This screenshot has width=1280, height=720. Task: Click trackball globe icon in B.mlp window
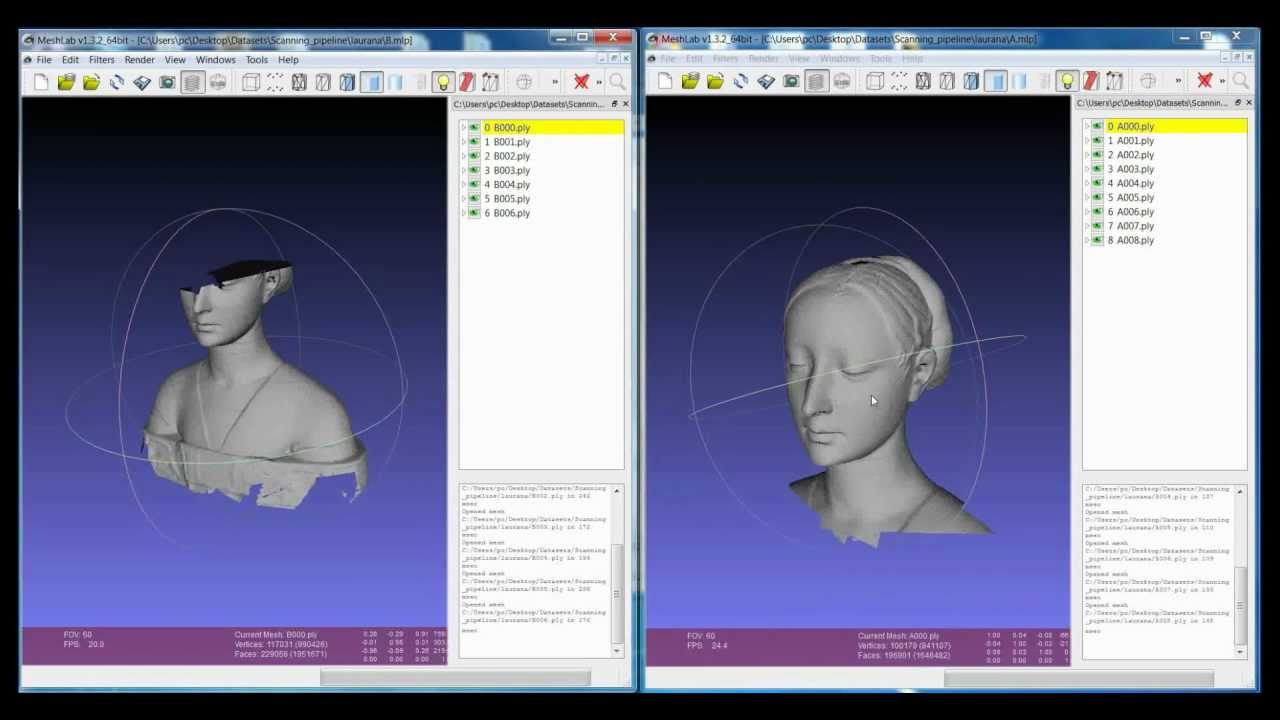(524, 82)
